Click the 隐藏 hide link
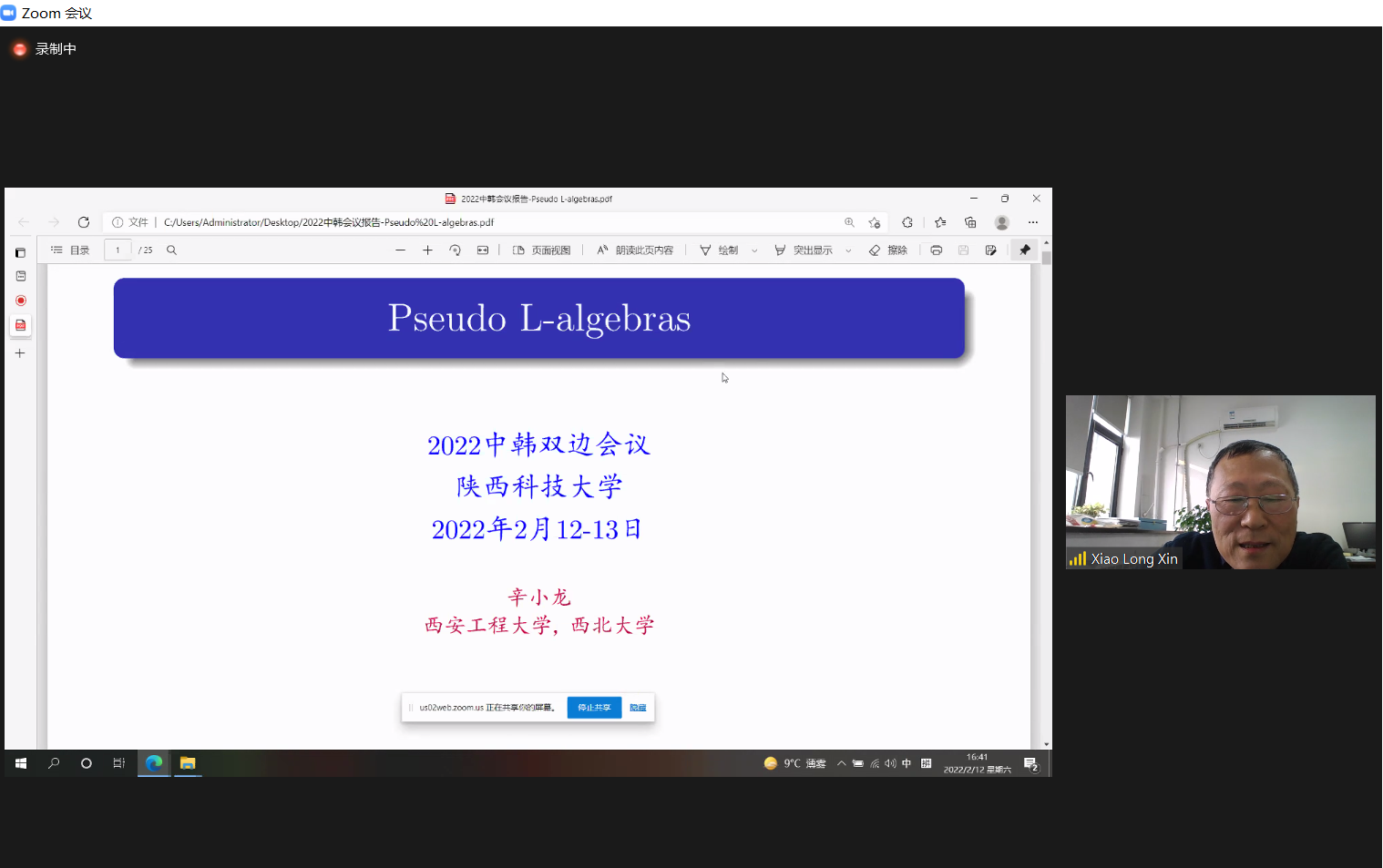Viewport: 1383px width, 868px height. 638,708
